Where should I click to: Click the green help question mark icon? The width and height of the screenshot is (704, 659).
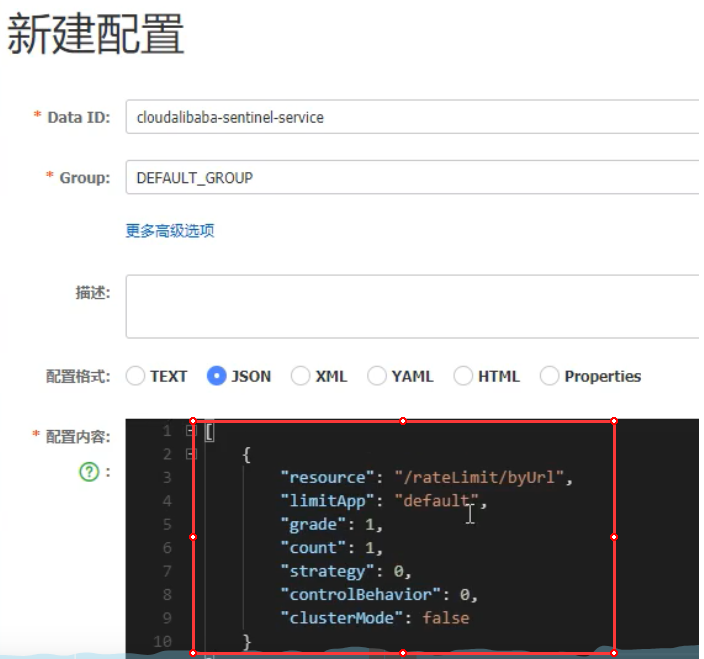tap(89, 472)
